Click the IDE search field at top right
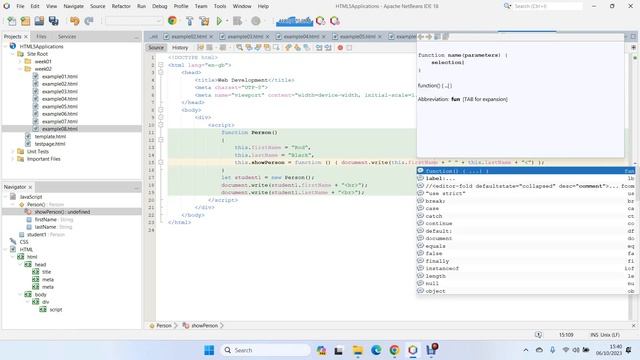The height and width of the screenshot is (360, 640). click(x=547, y=6)
